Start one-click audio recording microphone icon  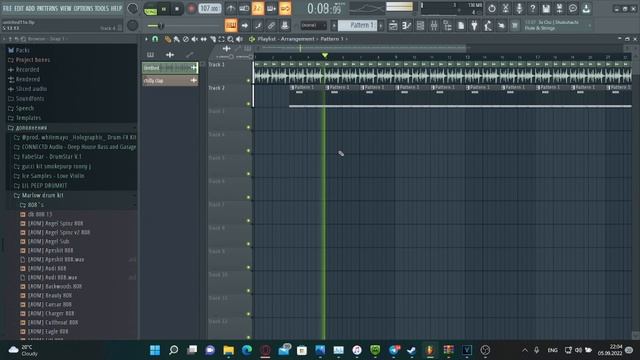[x=519, y=8]
